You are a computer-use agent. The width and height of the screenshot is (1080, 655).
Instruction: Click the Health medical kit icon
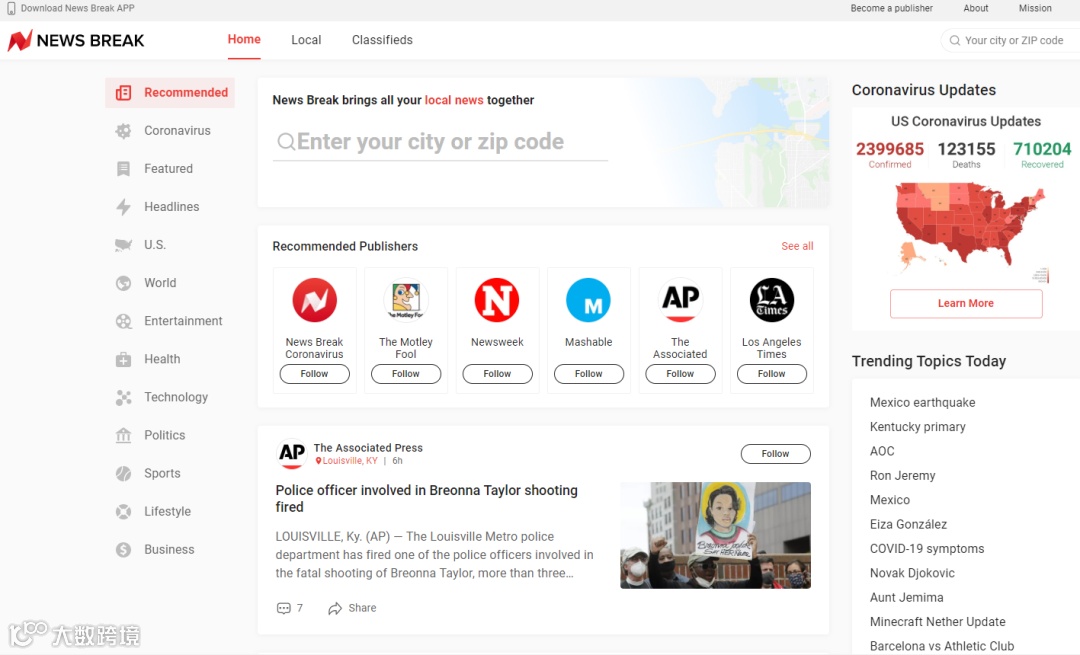pyautogui.click(x=123, y=360)
